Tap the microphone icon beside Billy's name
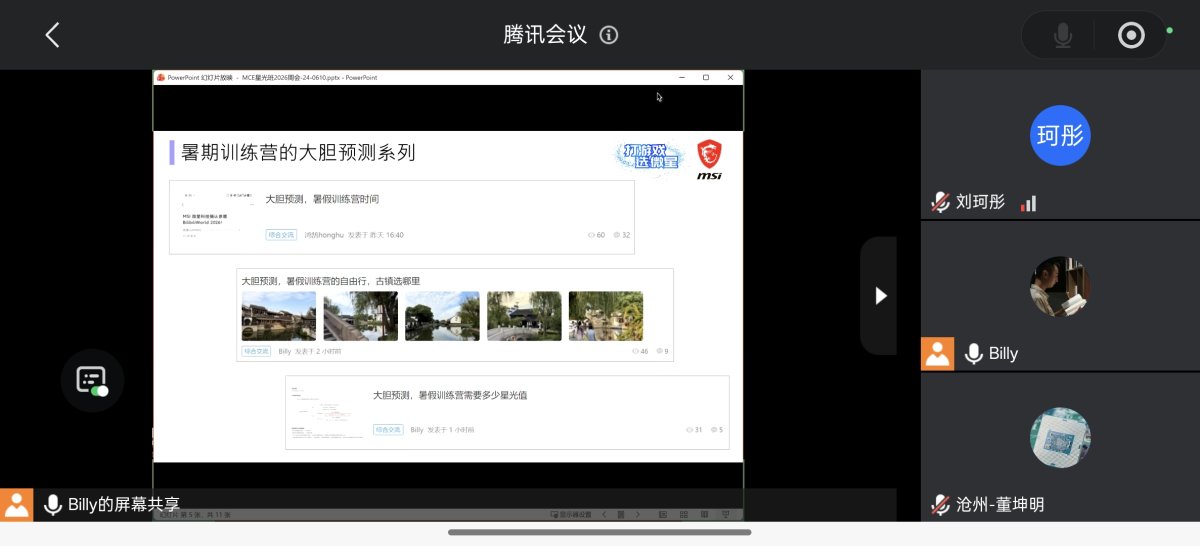Image resolution: width=1200 pixels, height=546 pixels. pos(973,353)
